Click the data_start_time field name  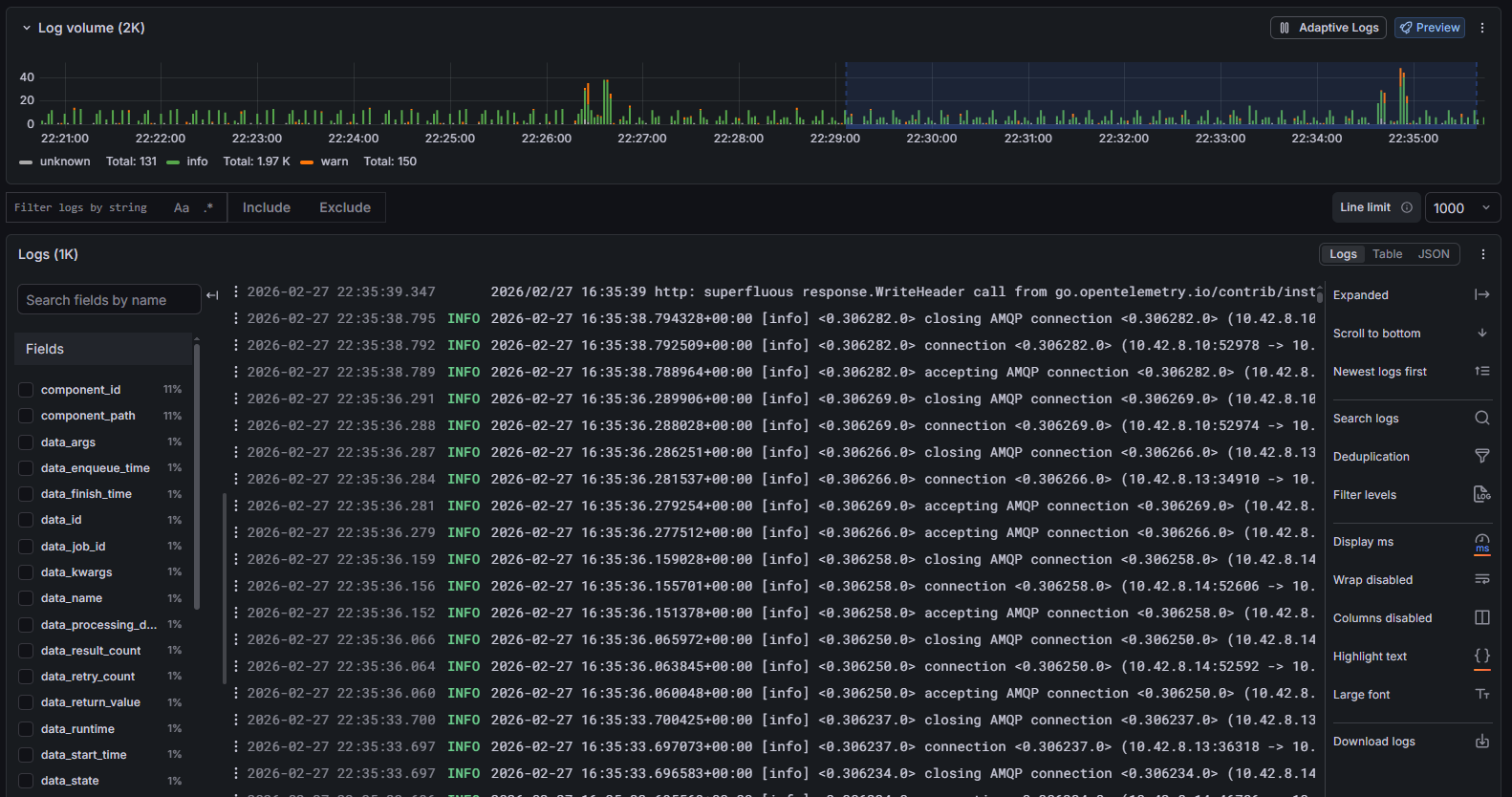point(83,755)
